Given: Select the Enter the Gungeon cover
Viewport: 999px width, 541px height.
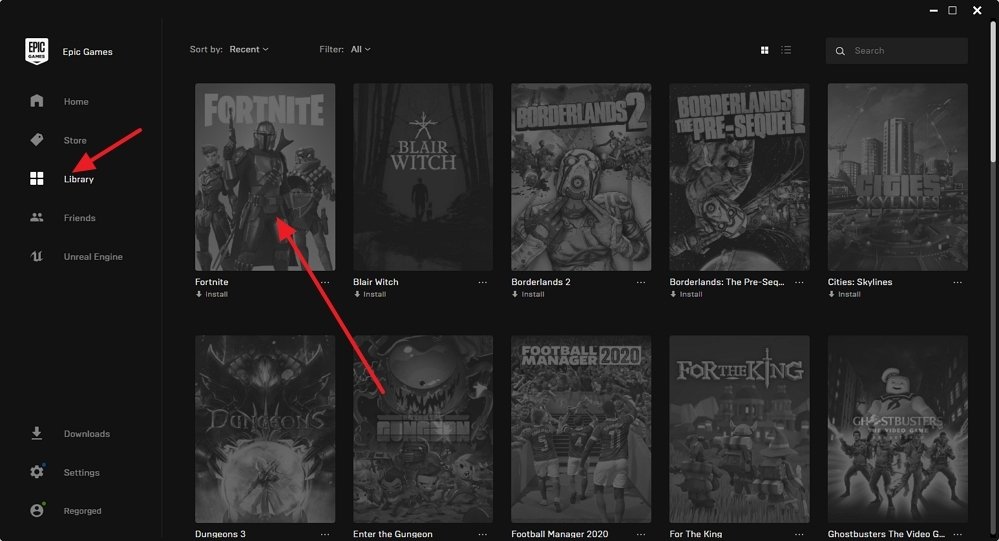Looking at the screenshot, I should tap(423, 429).
